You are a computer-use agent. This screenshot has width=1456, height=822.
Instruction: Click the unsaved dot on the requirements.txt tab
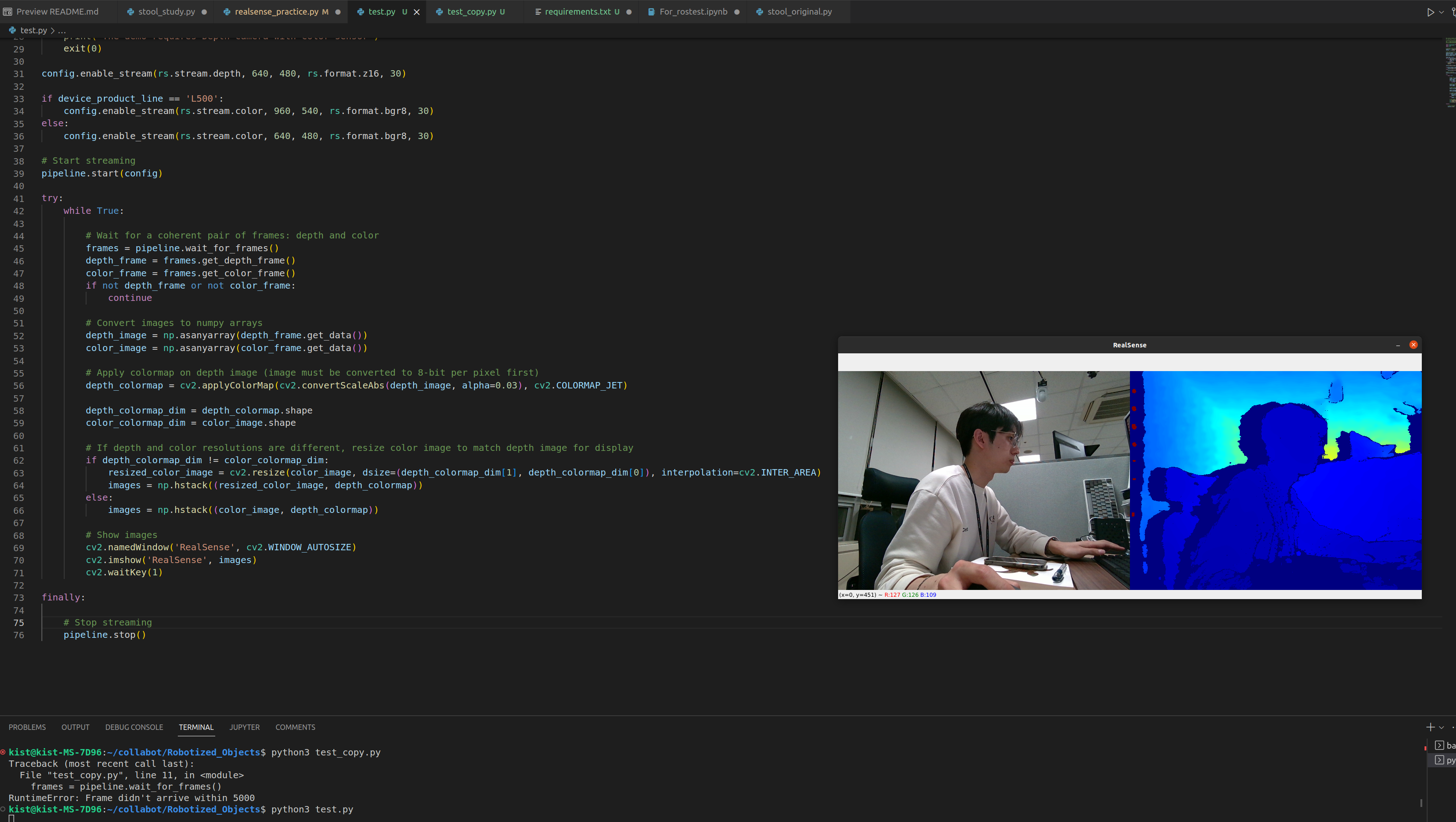(x=628, y=12)
